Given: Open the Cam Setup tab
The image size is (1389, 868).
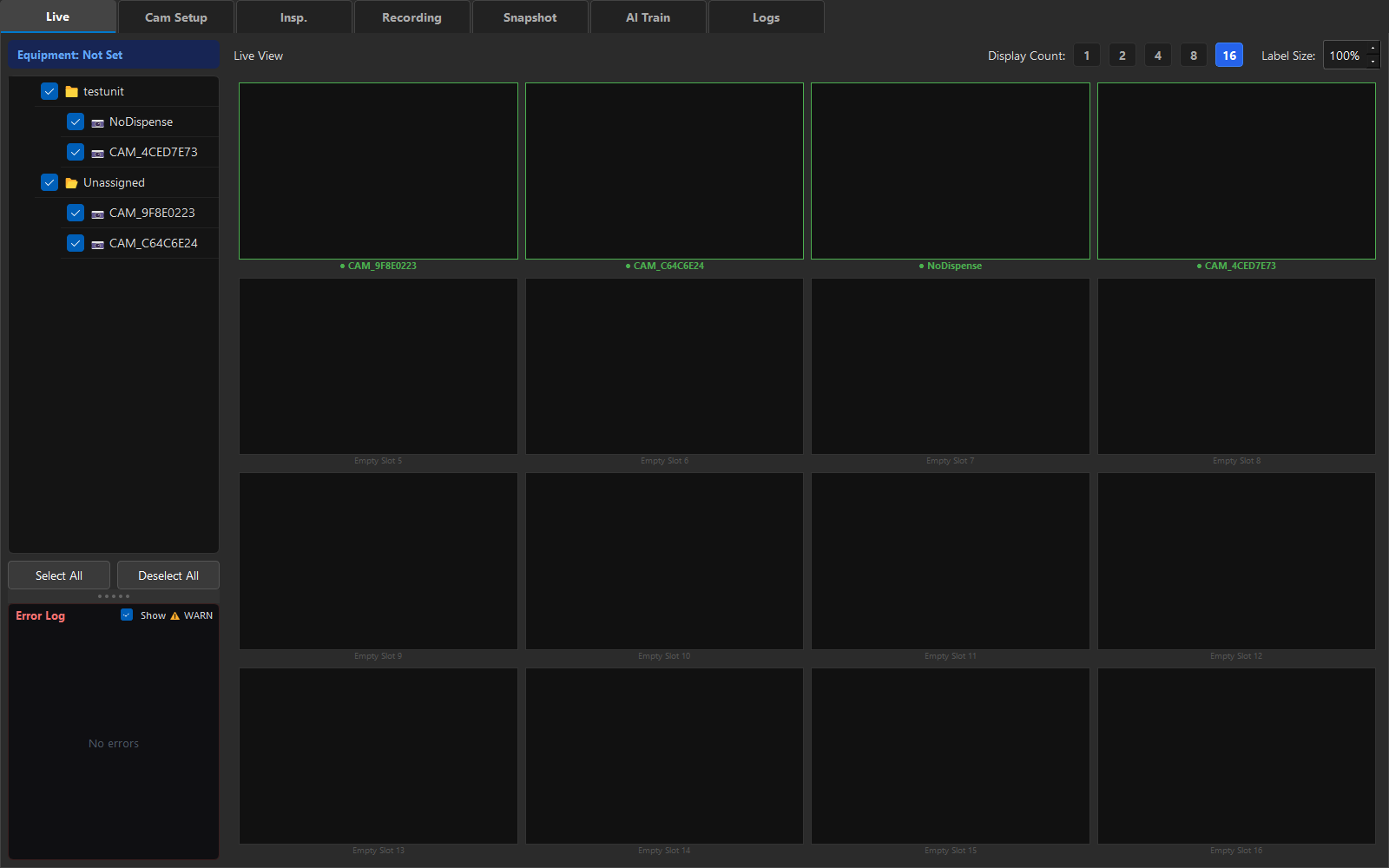Looking at the screenshot, I should point(176,17).
